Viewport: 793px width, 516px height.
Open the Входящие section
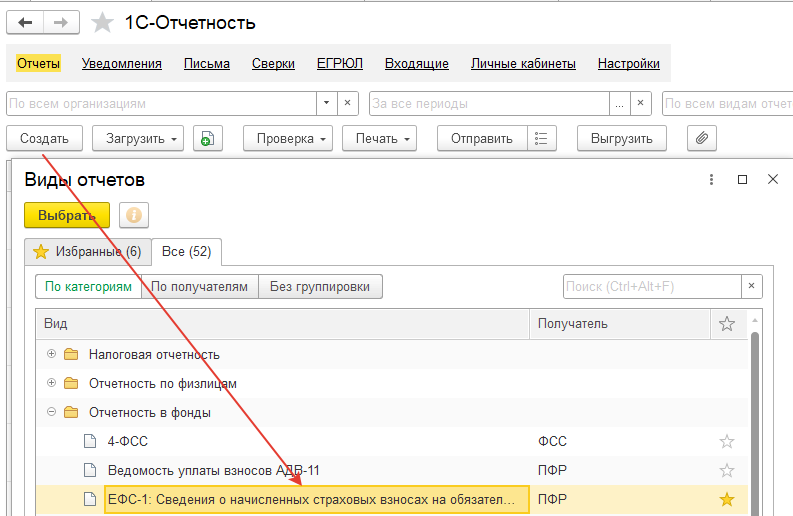click(x=417, y=63)
